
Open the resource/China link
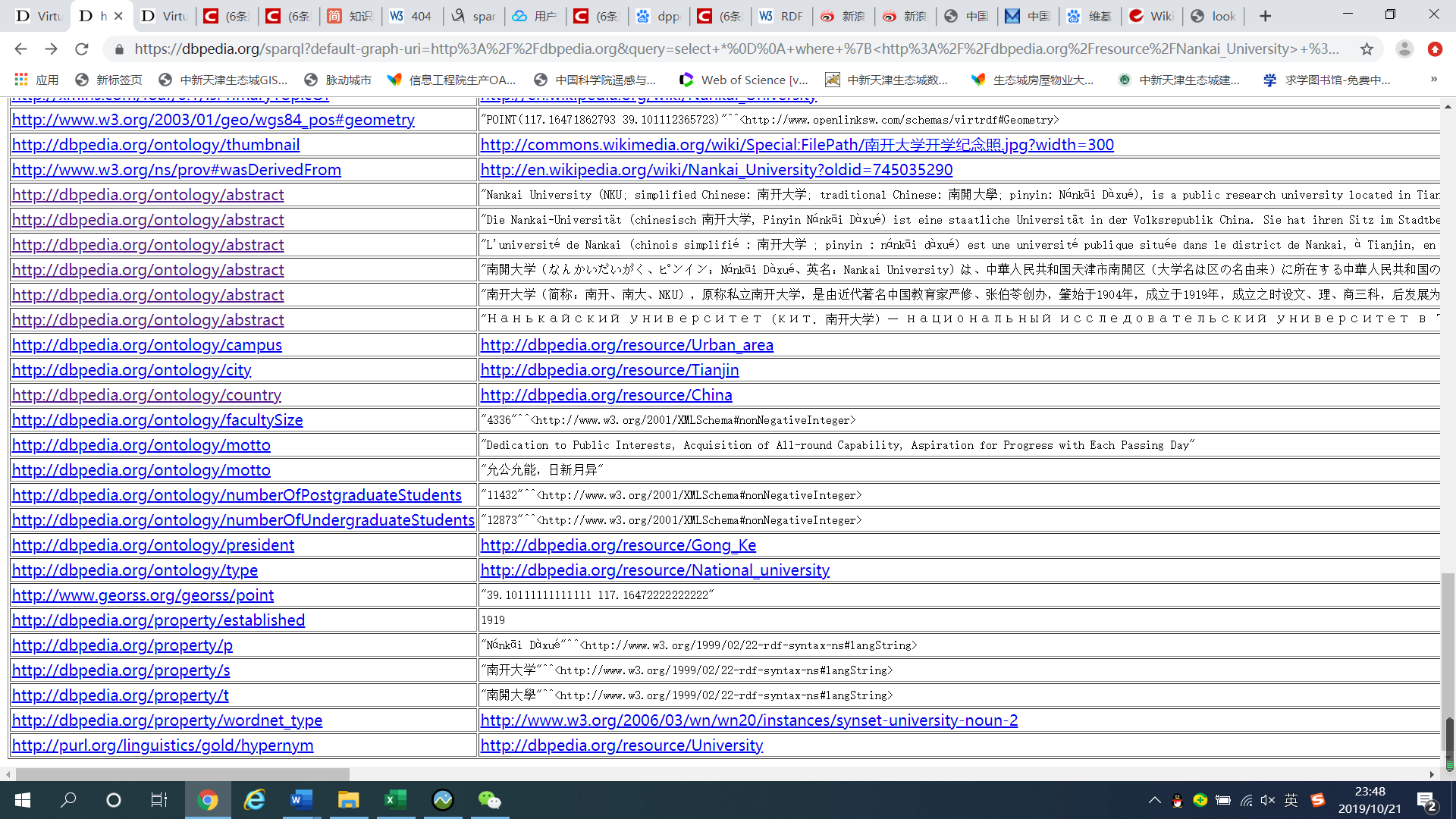[607, 395]
